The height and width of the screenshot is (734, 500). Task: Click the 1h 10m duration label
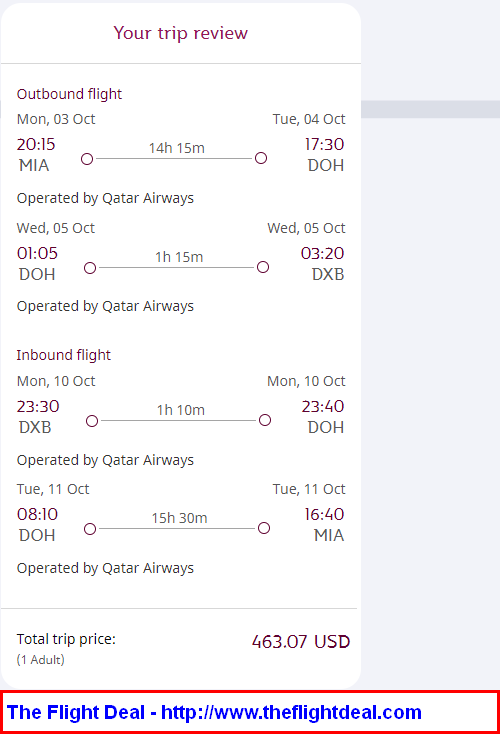[181, 410]
